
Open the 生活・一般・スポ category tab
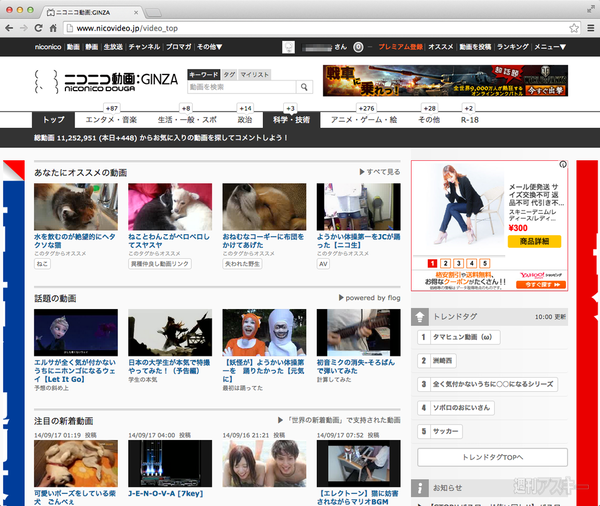click(x=187, y=120)
